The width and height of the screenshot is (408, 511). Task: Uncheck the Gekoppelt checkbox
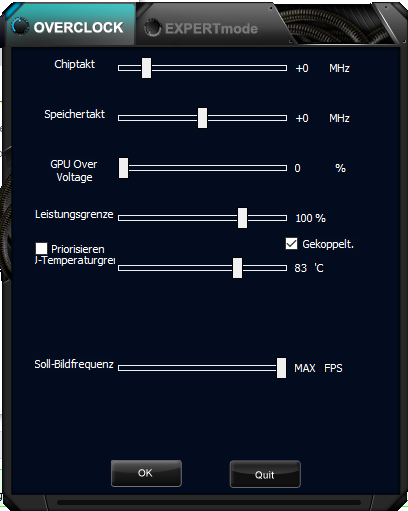coord(291,244)
